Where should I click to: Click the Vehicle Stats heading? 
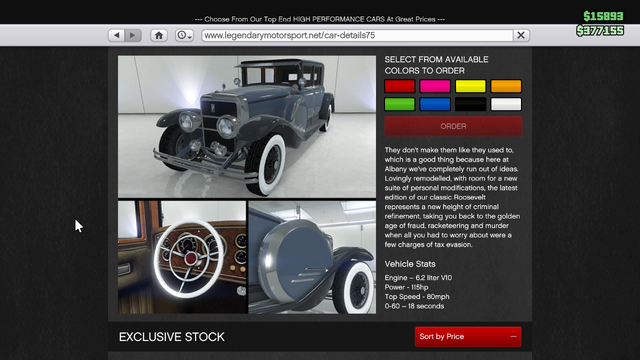click(410, 264)
